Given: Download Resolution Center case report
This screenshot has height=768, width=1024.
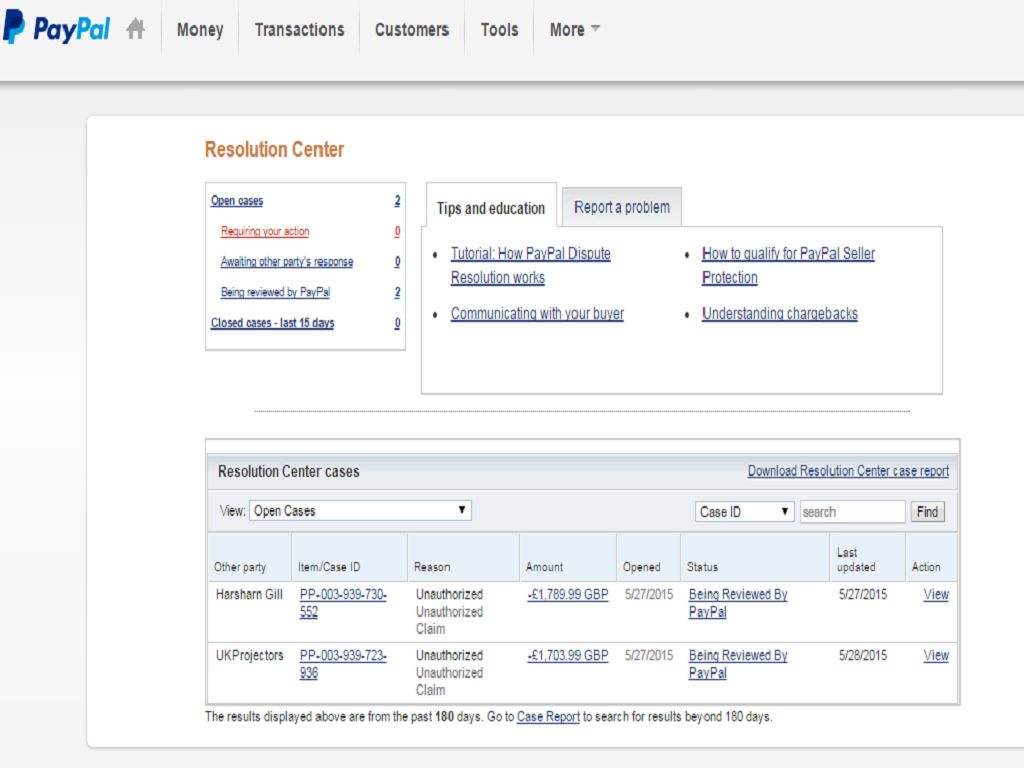Looking at the screenshot, I should (x=848, y=471).
